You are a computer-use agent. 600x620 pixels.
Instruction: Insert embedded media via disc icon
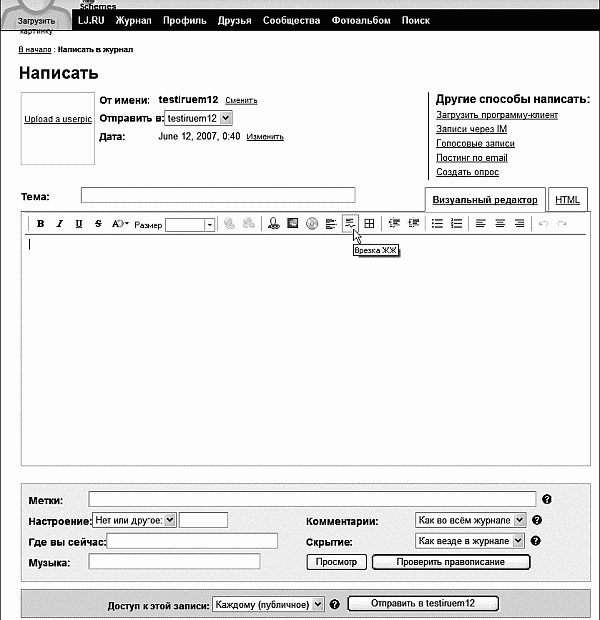(x=312, y=224)
